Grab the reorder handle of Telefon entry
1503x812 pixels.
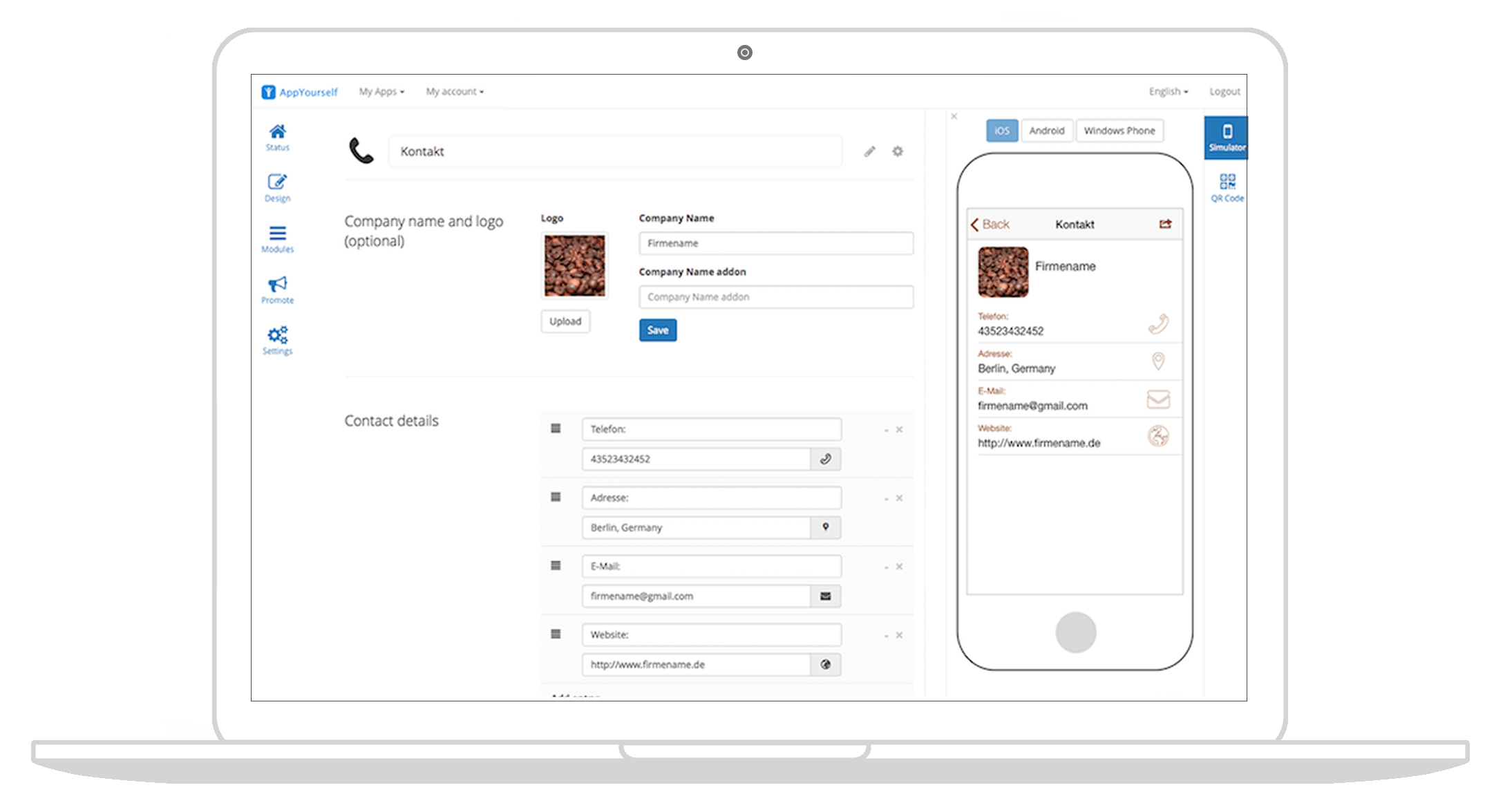point(556,428)
